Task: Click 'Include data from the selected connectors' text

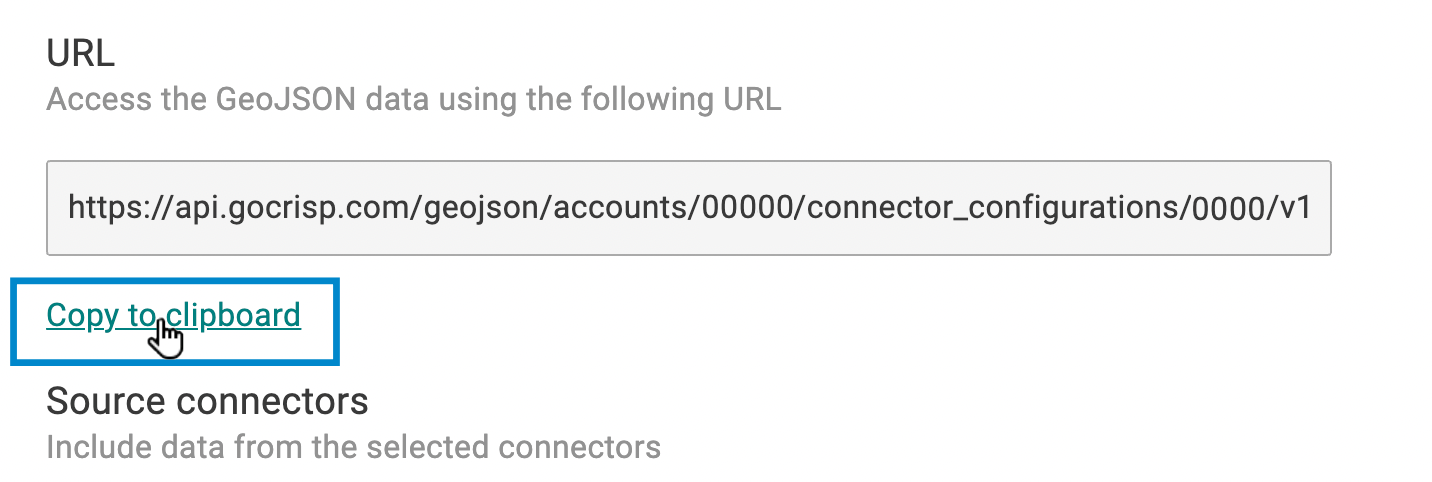Action: coord(353,446)
